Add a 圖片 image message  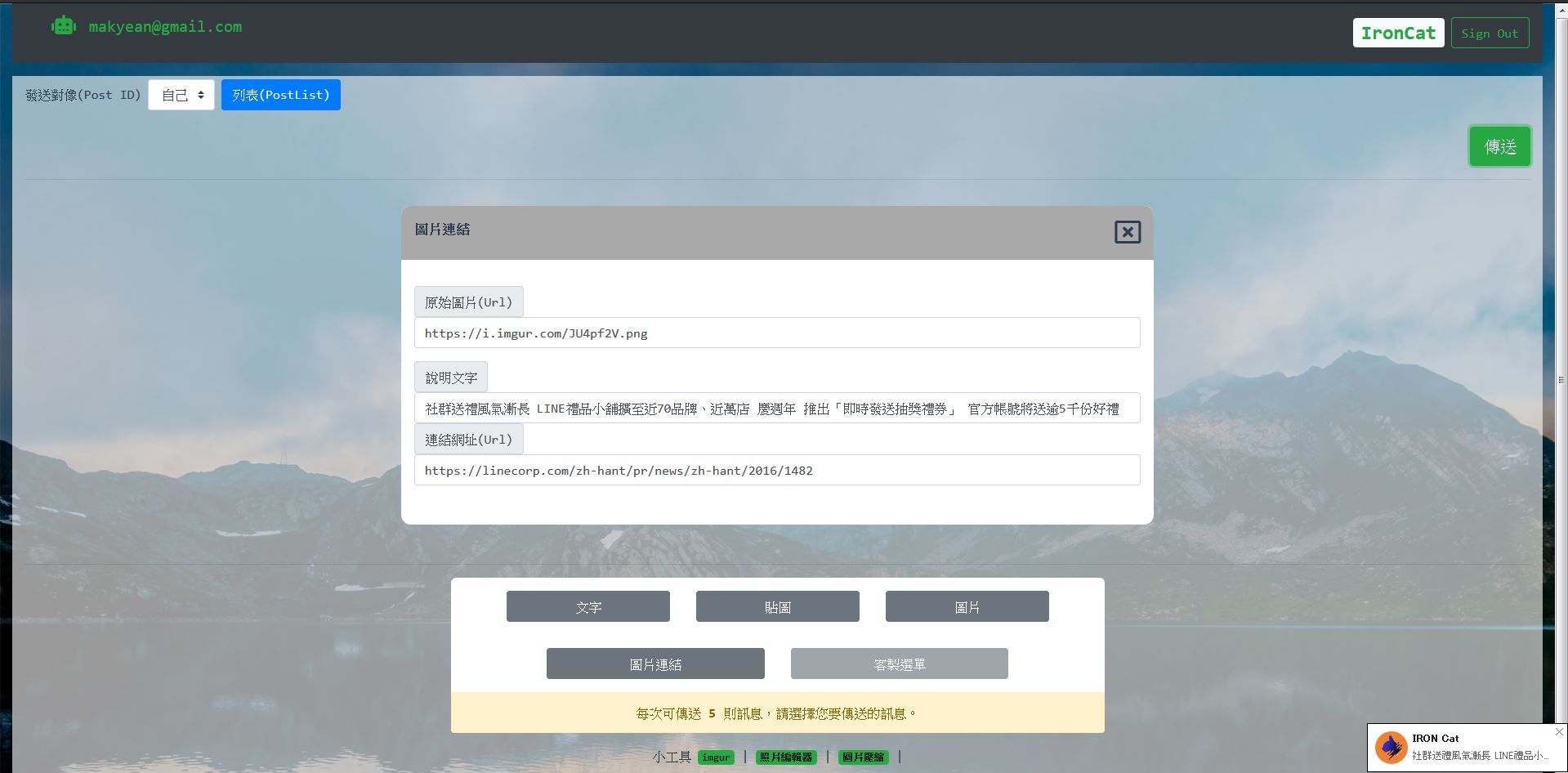pyautogui.click(x=967, y=606)
